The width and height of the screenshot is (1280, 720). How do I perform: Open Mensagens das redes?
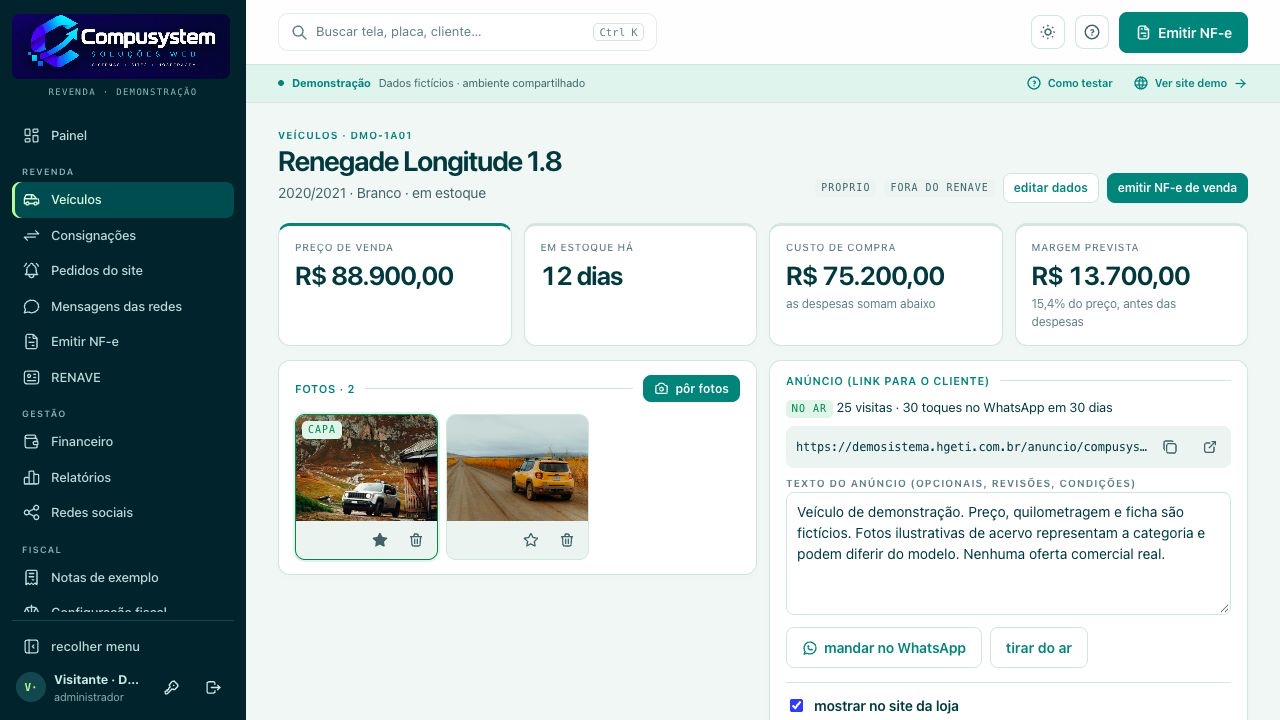(x=123, y=306)
